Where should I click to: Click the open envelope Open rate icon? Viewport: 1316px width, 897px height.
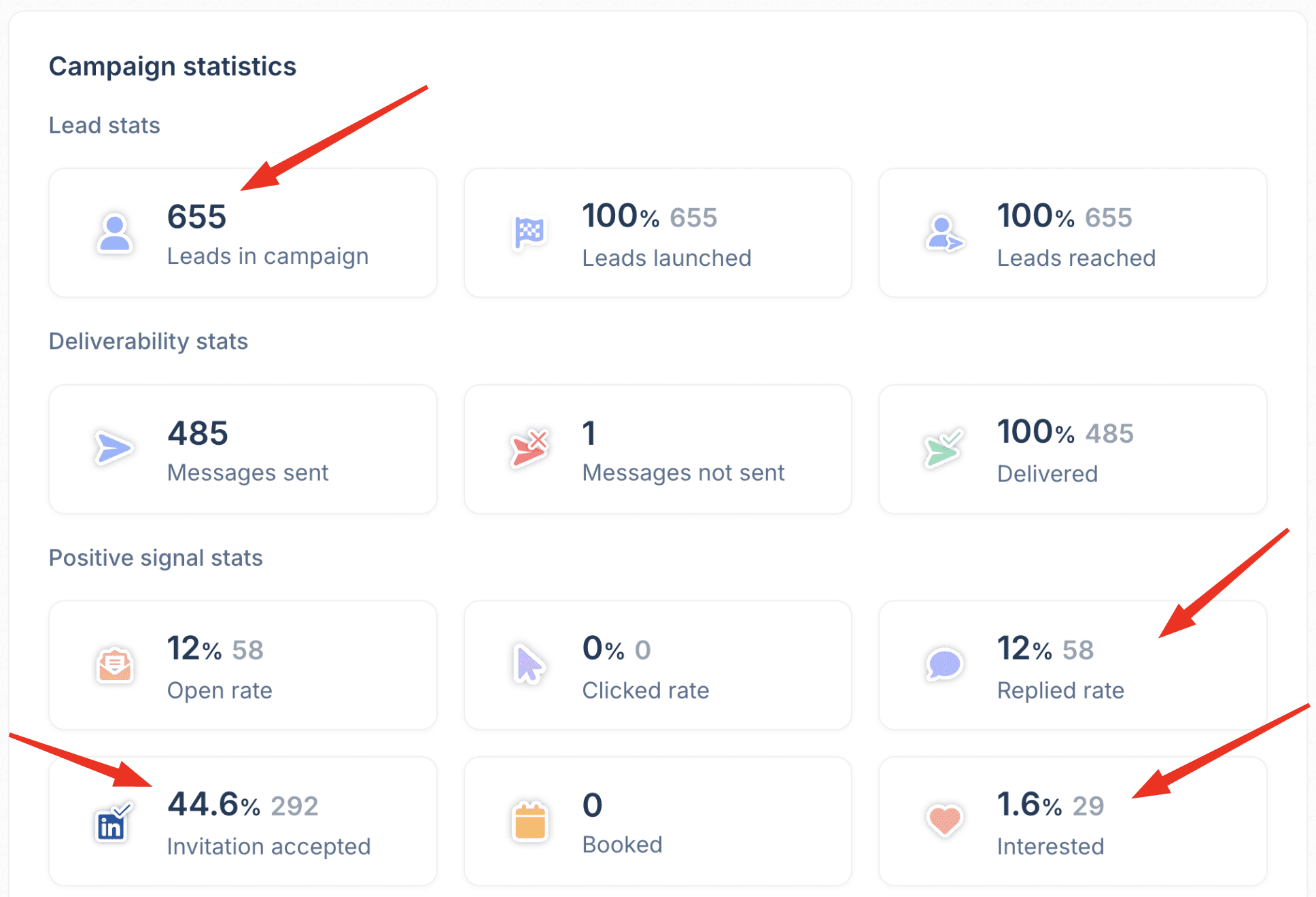pyautogui.click(x=114, y=664)
